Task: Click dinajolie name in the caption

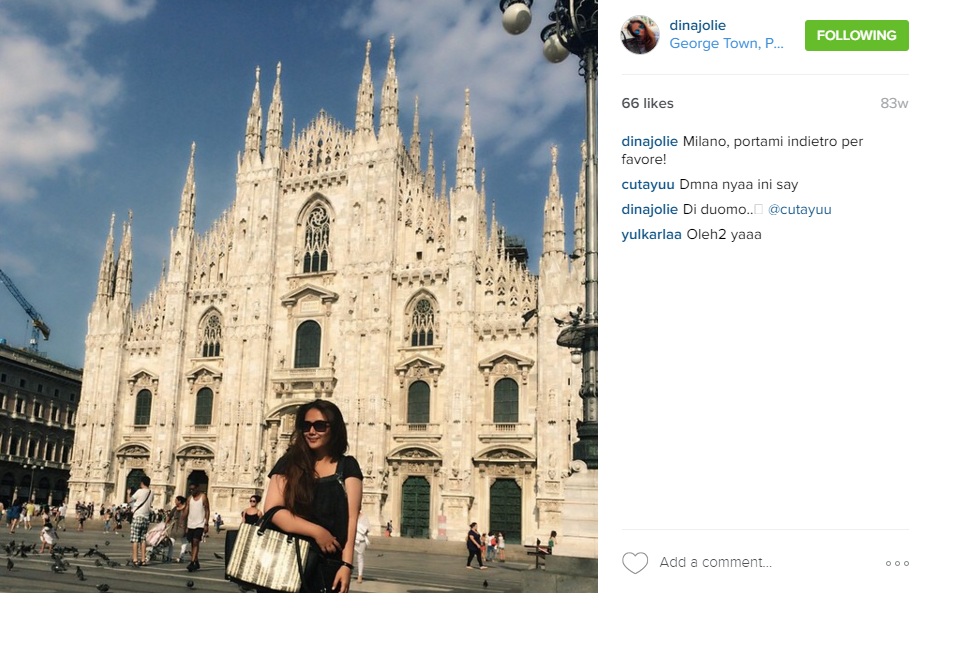Action: [649, 141]
